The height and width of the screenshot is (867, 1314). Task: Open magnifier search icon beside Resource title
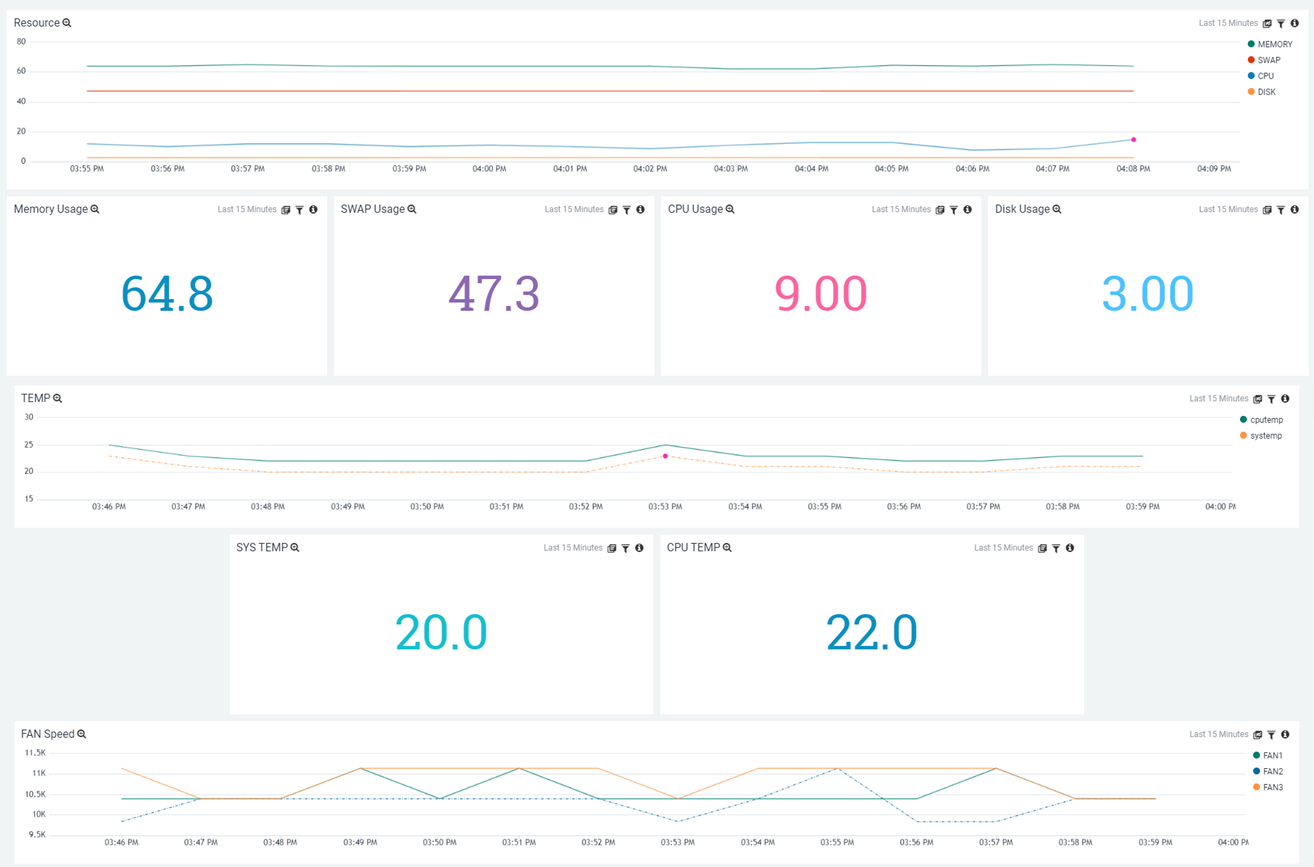(67, 23)
